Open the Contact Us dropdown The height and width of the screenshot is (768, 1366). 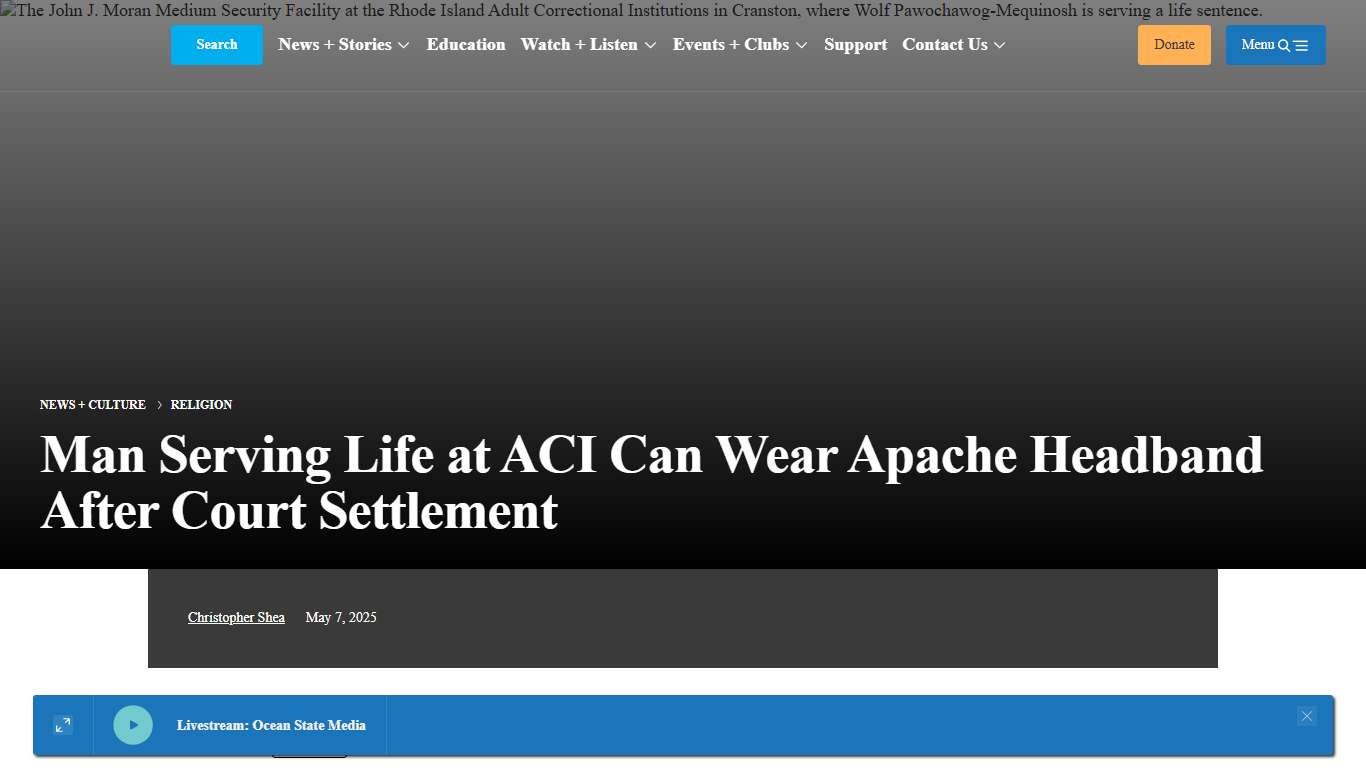(952, 44)
